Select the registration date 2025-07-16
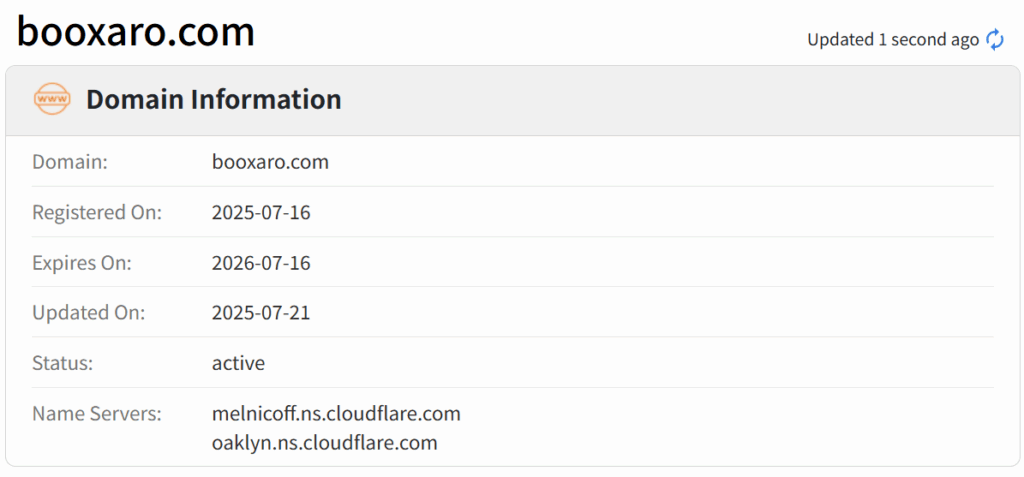This screenshot has height=477, width=1024. 261,212
